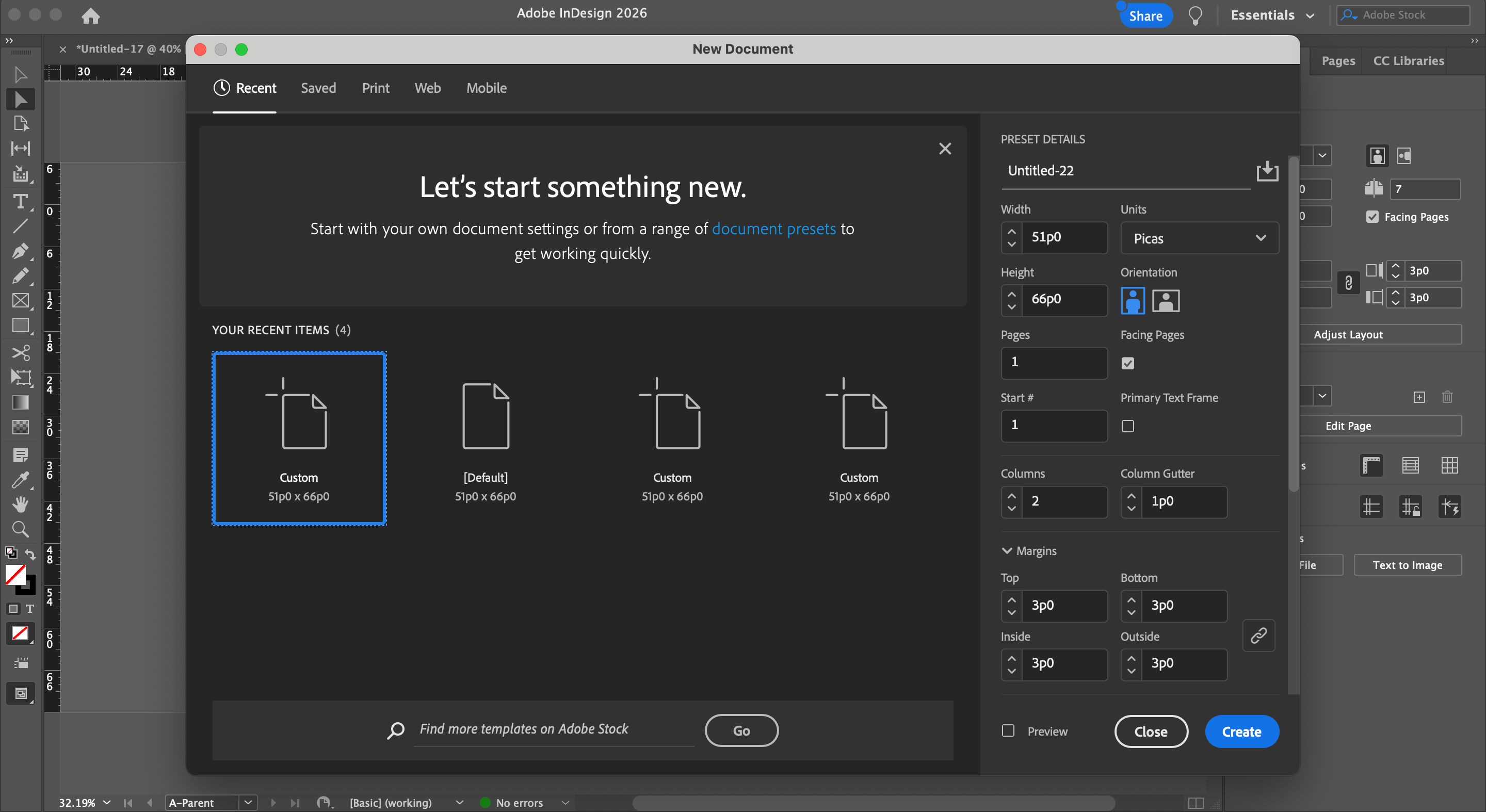
Task: Click the blue Create button
Action: click(1241, 731)
